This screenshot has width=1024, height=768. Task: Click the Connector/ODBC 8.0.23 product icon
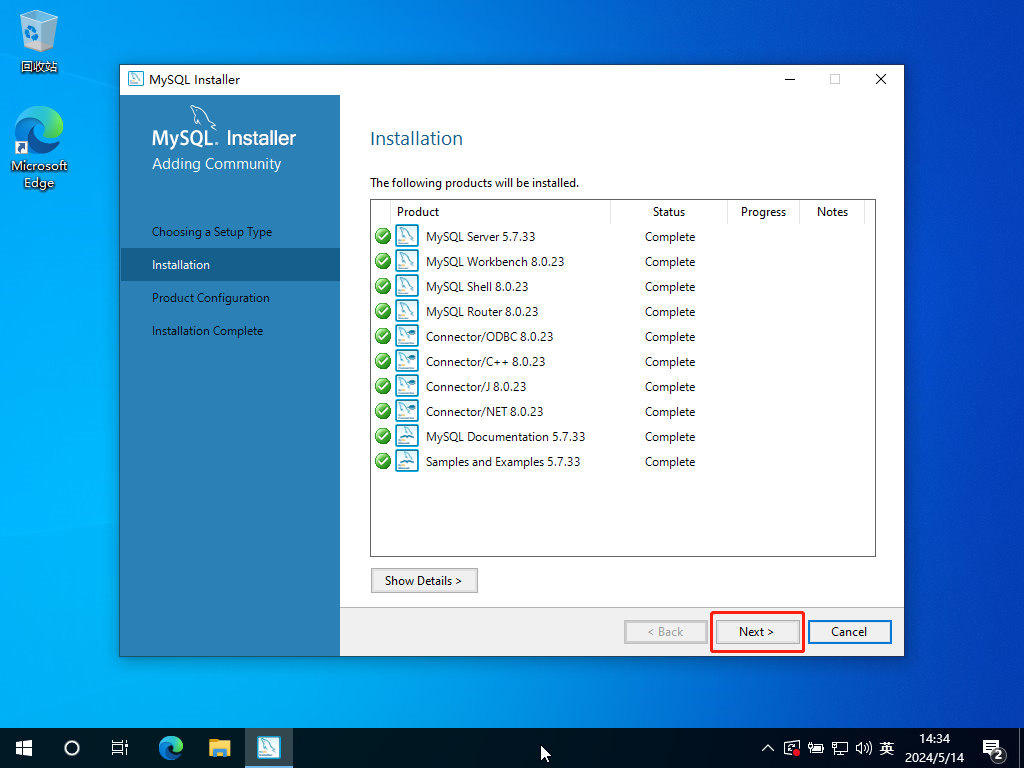[x=407, y=337]
